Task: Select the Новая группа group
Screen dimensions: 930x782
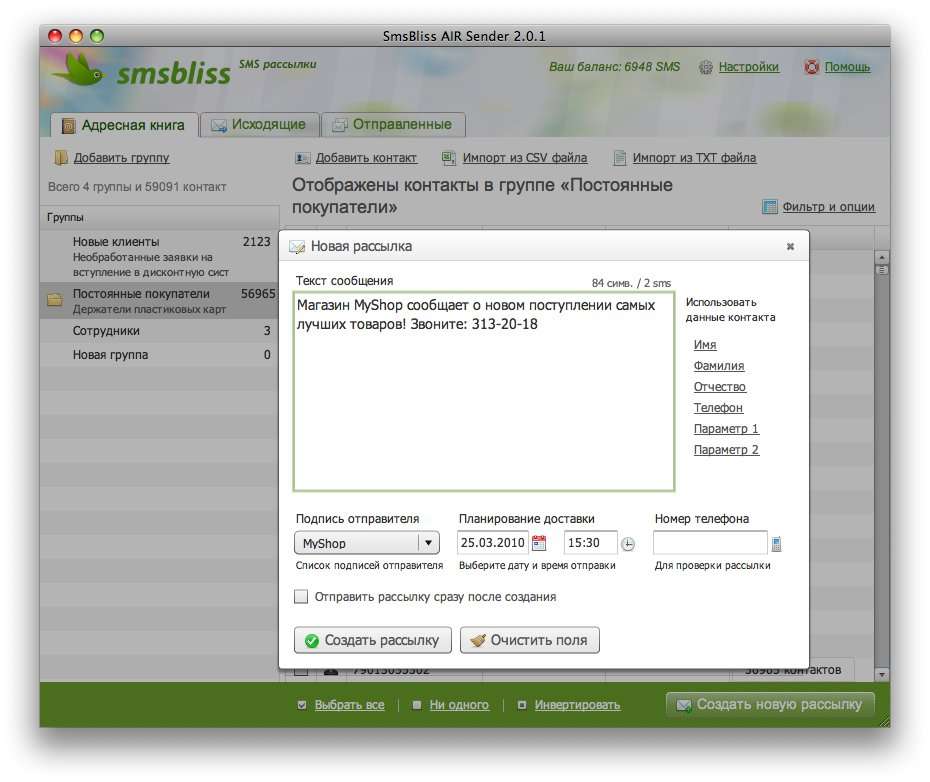Action: coord(159,355)
